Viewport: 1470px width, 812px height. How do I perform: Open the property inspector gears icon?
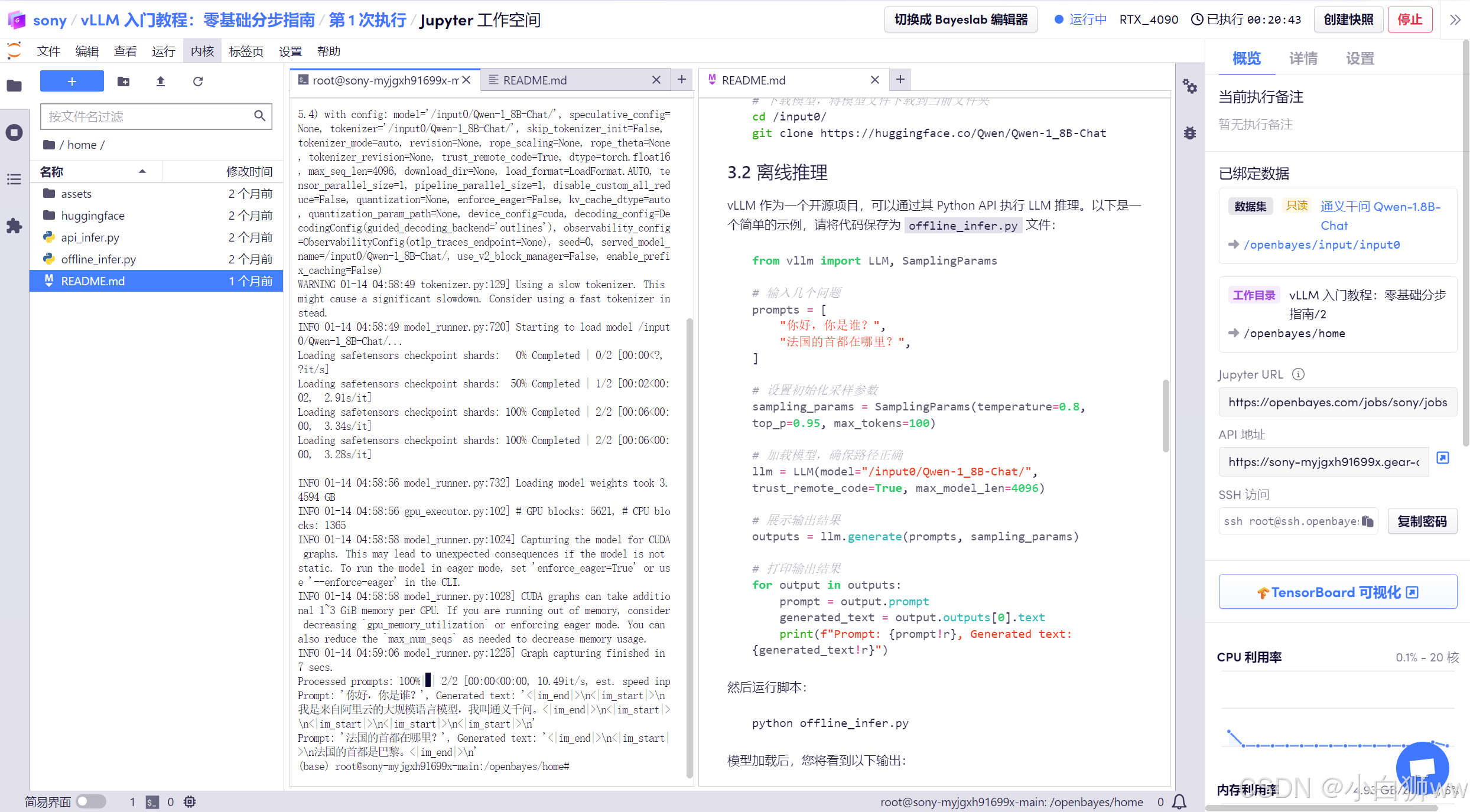1189,87
